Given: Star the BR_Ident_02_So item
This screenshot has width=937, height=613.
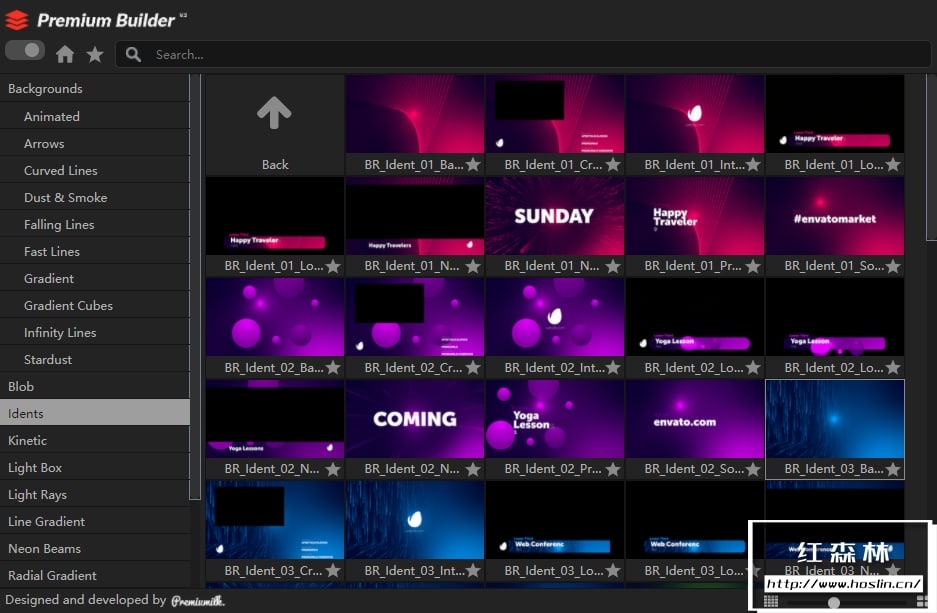Looking at the screenshot, I should [x=753, y=469].
